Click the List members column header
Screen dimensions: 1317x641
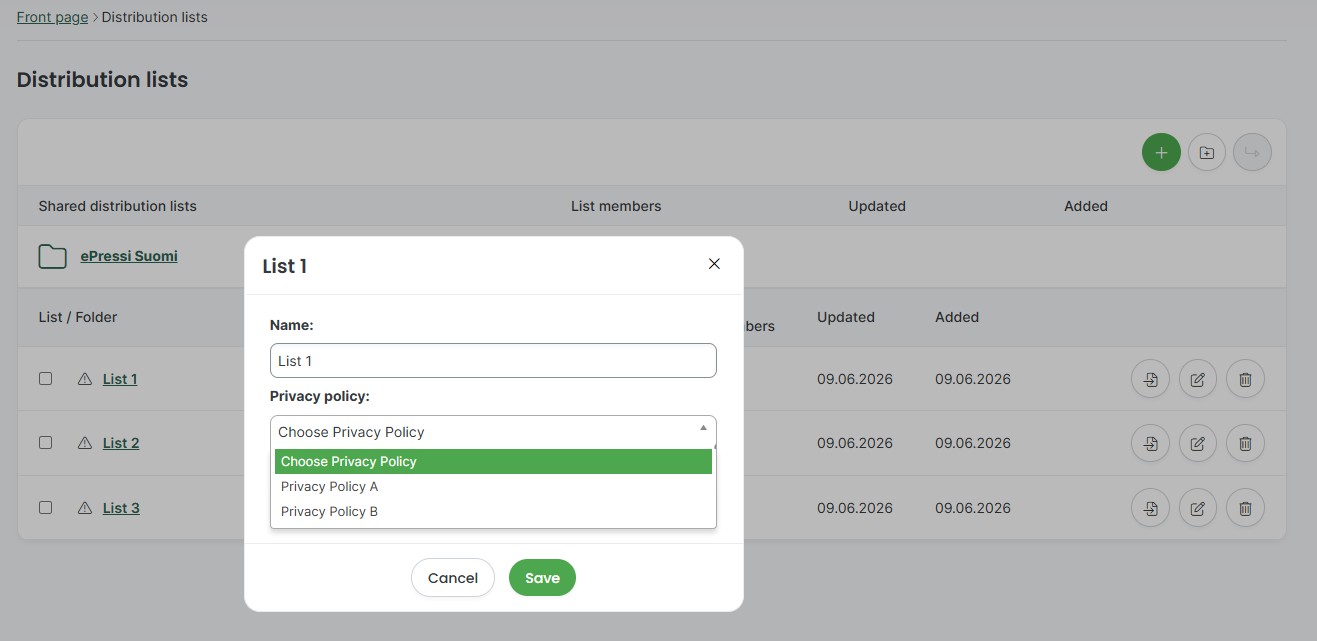click(616, 206)
